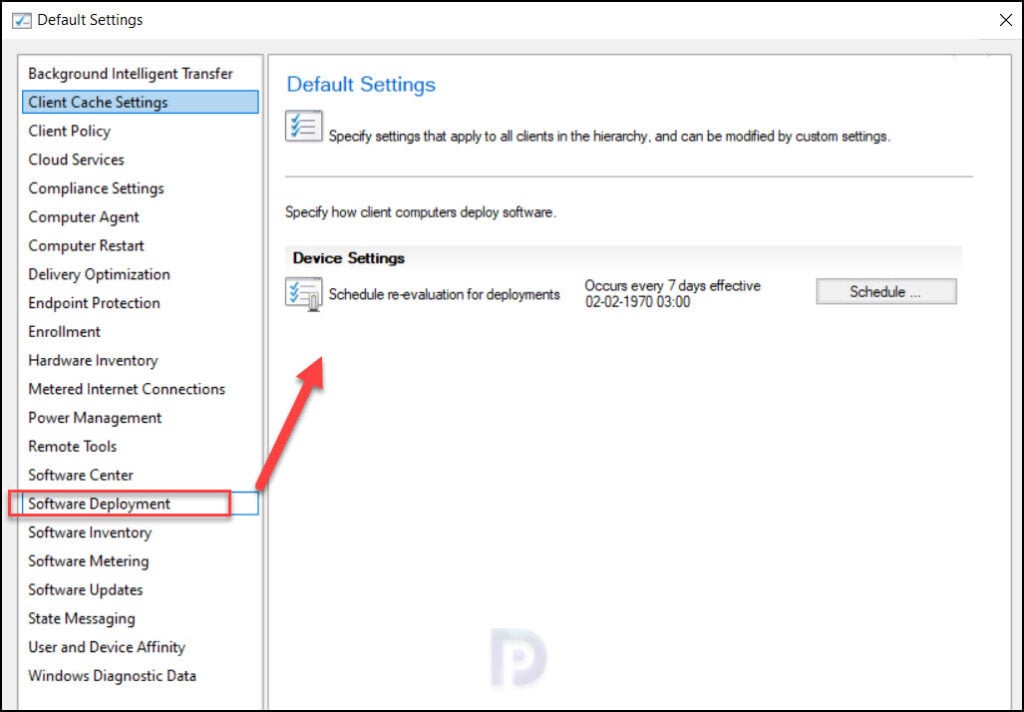Click the blue 'Default Settings' heading
Screen dimensions: 1024x712
361,84
